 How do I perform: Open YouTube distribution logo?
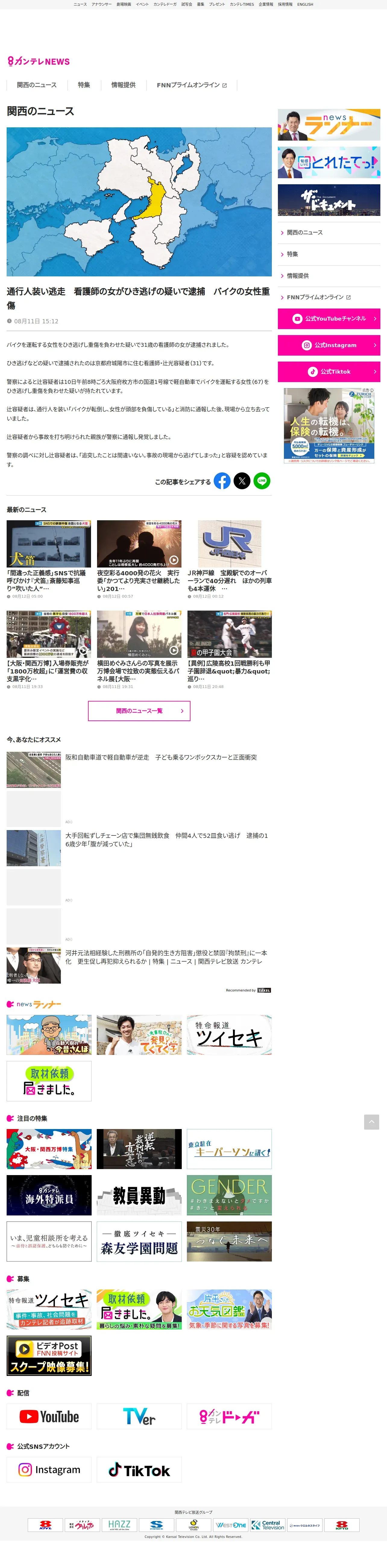(x=49, y=1417)
